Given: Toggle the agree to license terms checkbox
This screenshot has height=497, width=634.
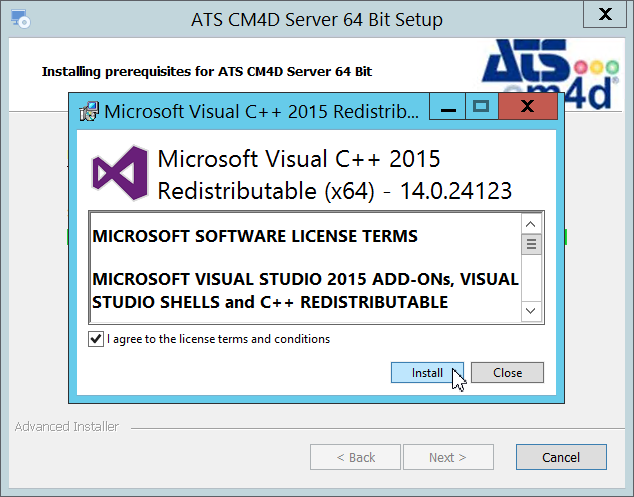Looking at the screenshot, I should click(96, 339).
